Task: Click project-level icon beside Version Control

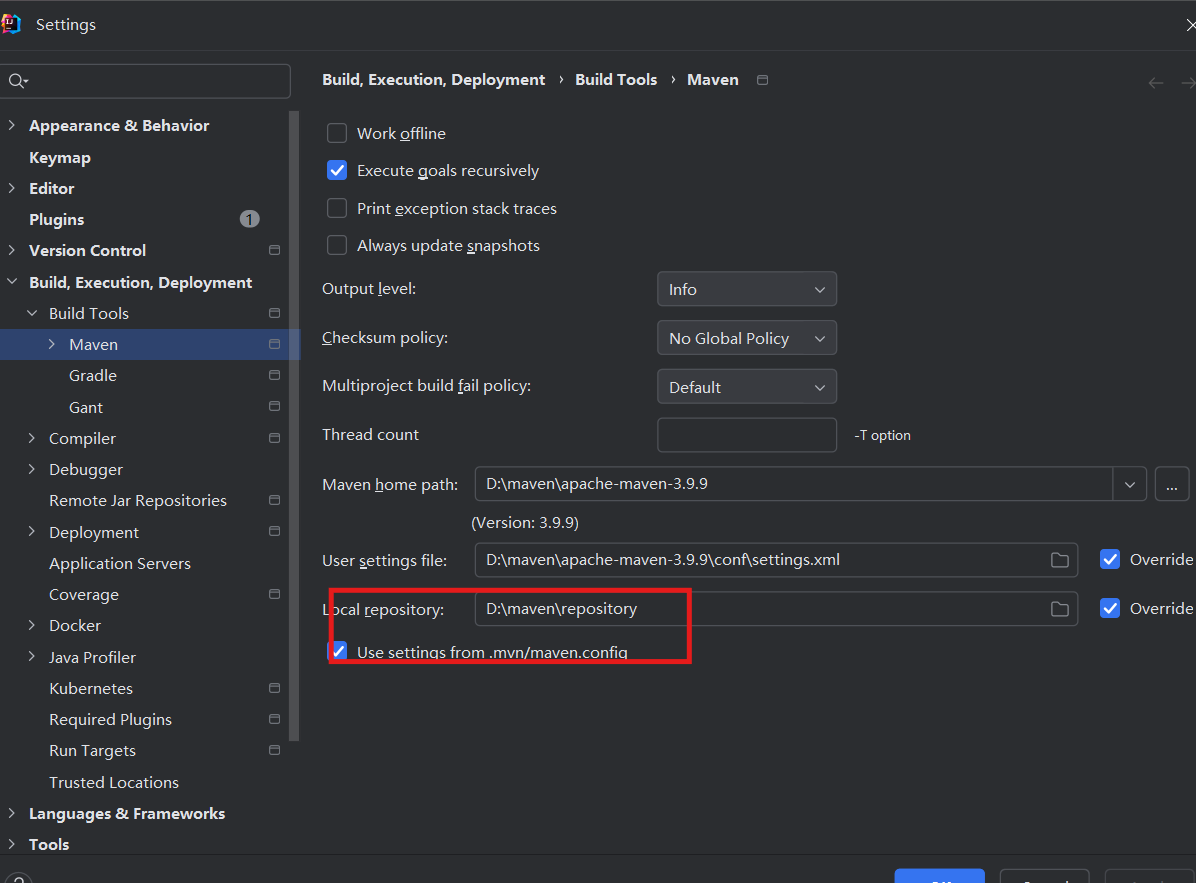Action: (x=275, y=250)
